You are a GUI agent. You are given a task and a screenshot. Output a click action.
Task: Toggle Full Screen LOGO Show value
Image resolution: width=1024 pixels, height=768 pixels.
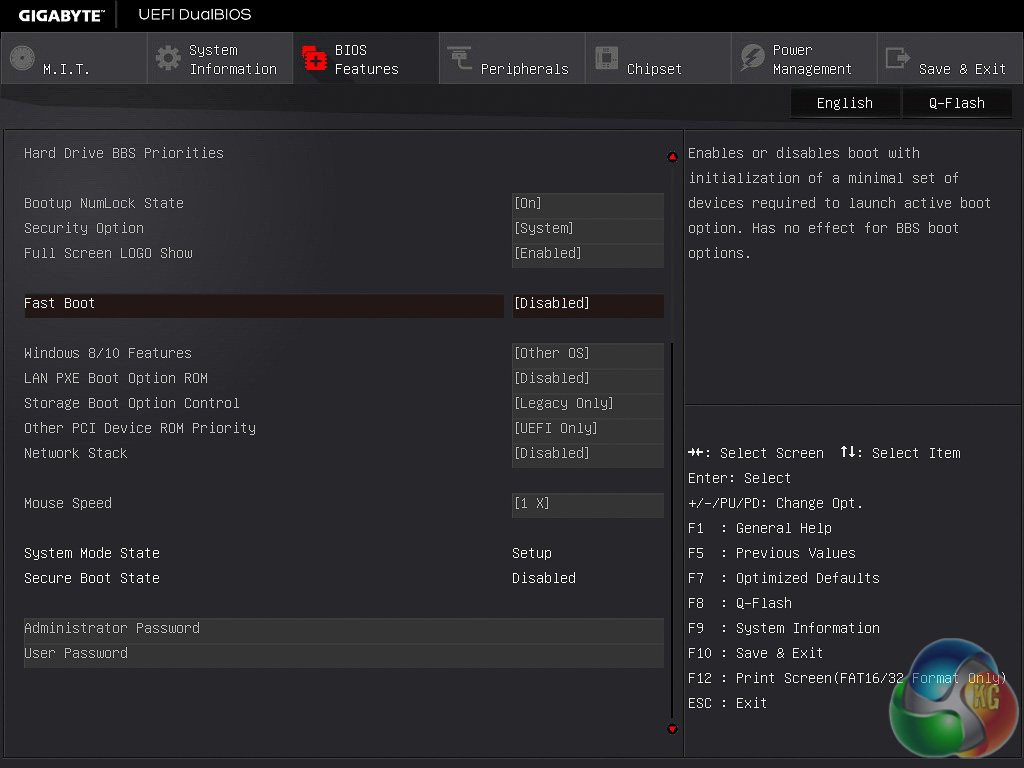tap(587, 254)
